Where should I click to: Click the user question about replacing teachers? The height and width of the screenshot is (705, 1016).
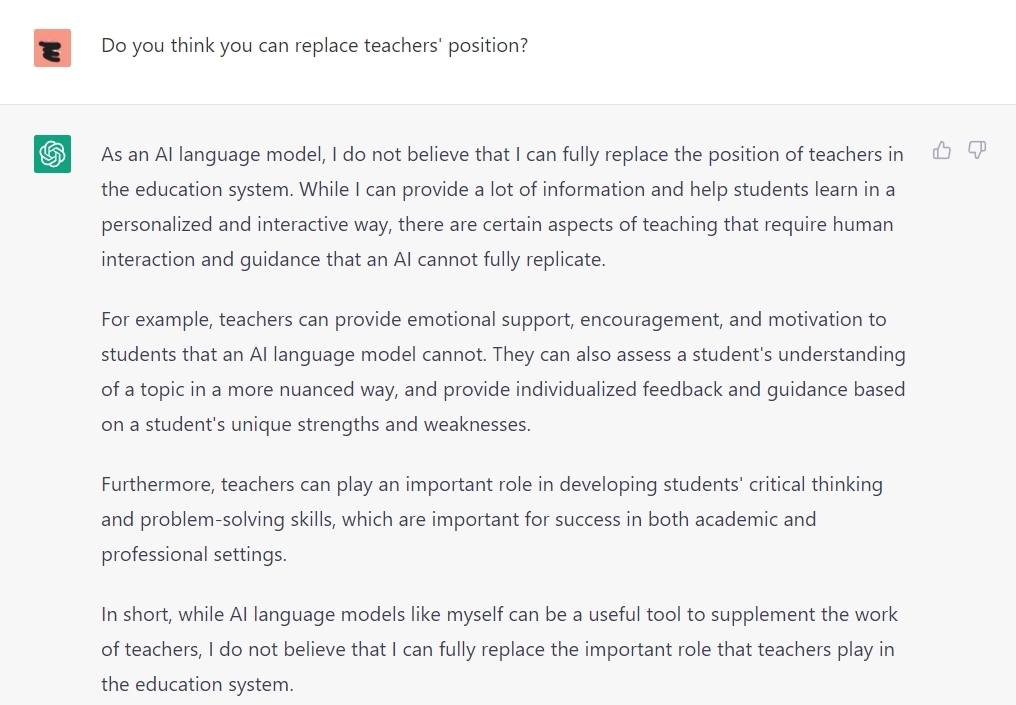(314, 46)
